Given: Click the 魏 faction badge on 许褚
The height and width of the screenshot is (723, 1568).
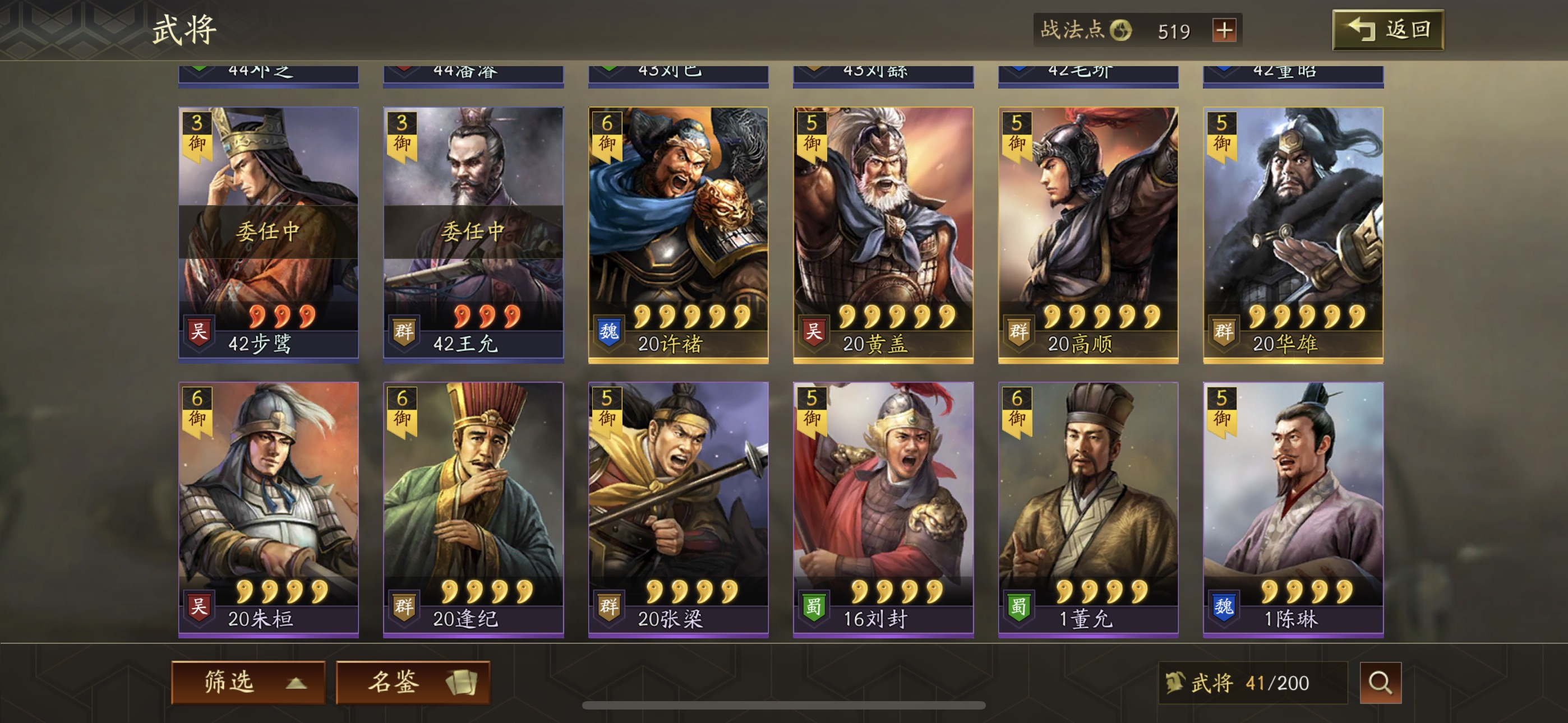Looking at the screenshot, I should pyautogui.click(x=608, y=332).
